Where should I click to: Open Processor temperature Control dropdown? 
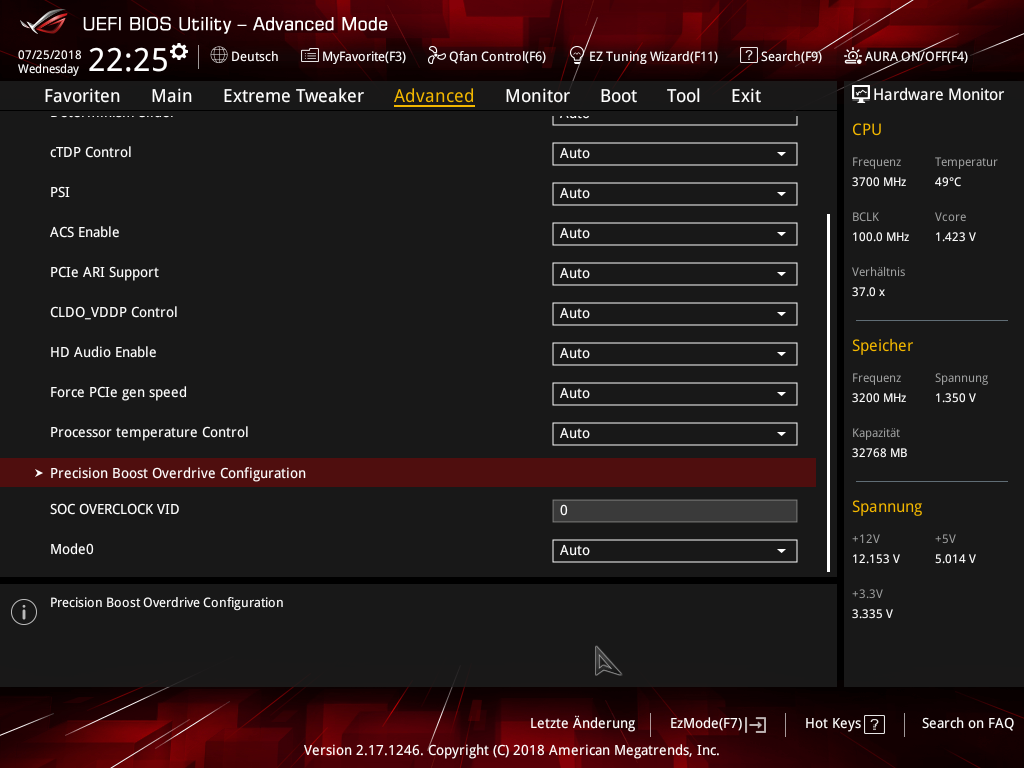coord(675,434)
